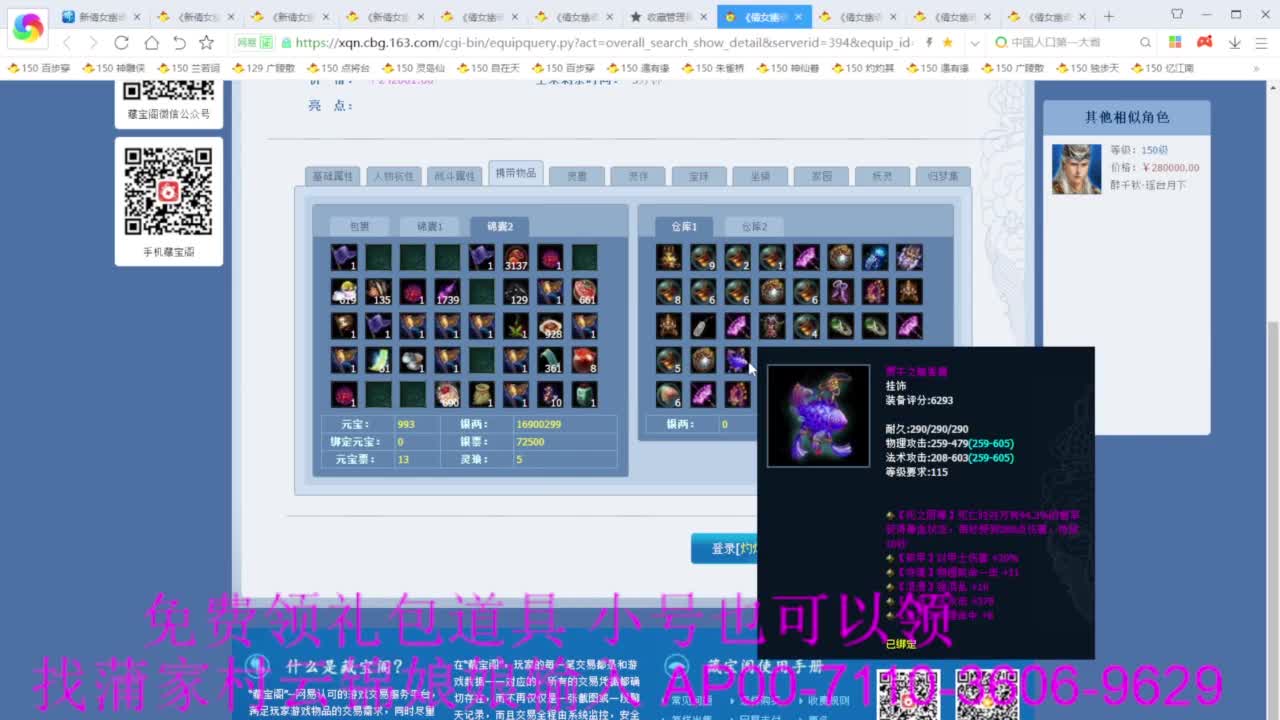Click the 手机藏宝阁 QR code
This screenshot has width=1280, height=720.
(x=168, y=190)
